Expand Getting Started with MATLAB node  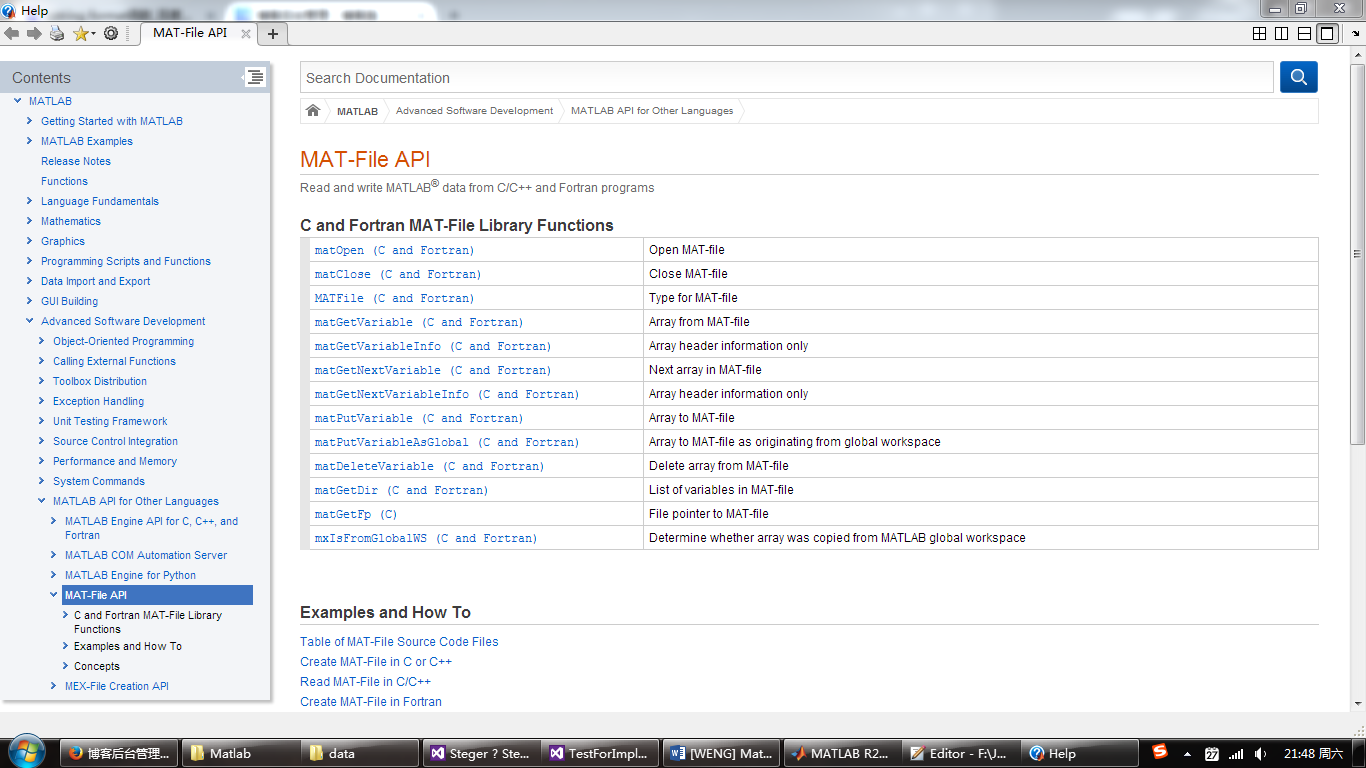coord(30,121)
